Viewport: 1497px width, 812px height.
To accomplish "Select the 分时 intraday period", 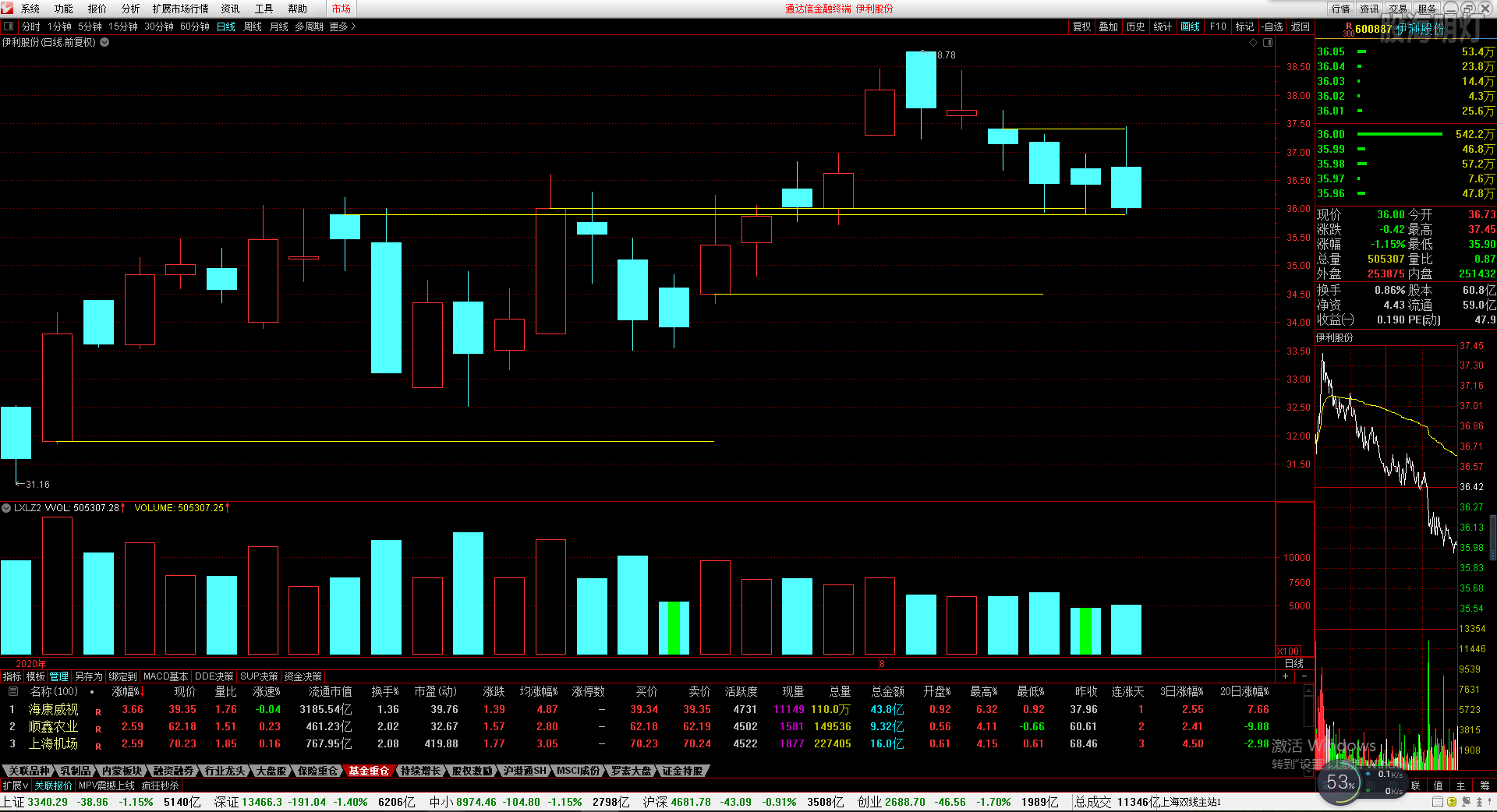I will click(x=31, y=26).
